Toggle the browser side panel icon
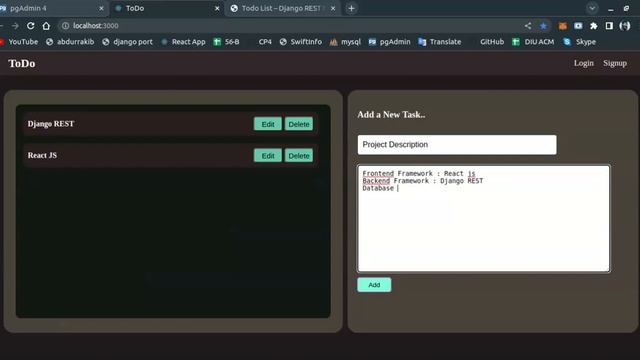This screenshot has width=640, height=360. click(609, 26)
